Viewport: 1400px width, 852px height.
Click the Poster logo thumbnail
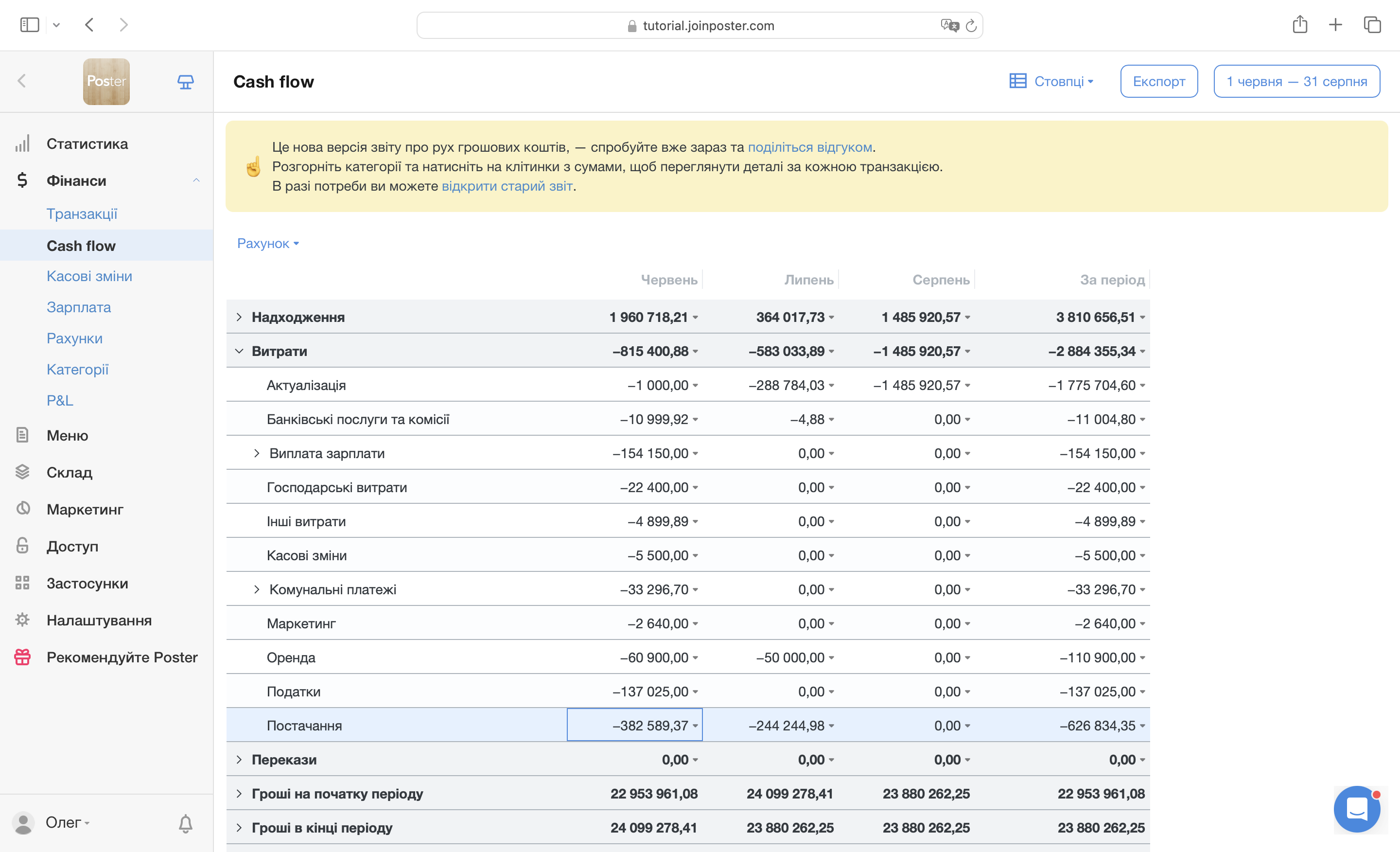[106, 82]
